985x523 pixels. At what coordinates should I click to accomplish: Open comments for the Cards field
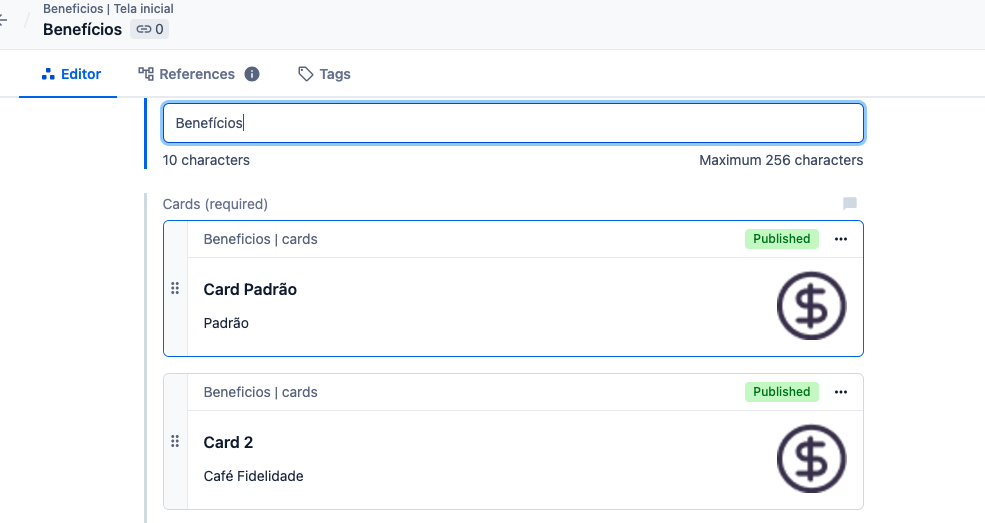pyautogui.click(x=849, y=204)
